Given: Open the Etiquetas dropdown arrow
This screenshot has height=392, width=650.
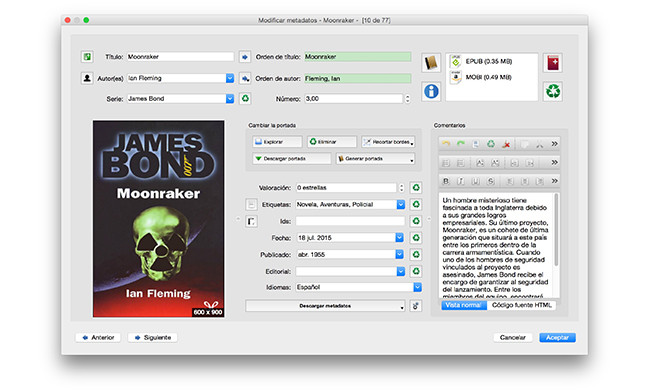Looking at the screenshot, I should click(400, 204).
